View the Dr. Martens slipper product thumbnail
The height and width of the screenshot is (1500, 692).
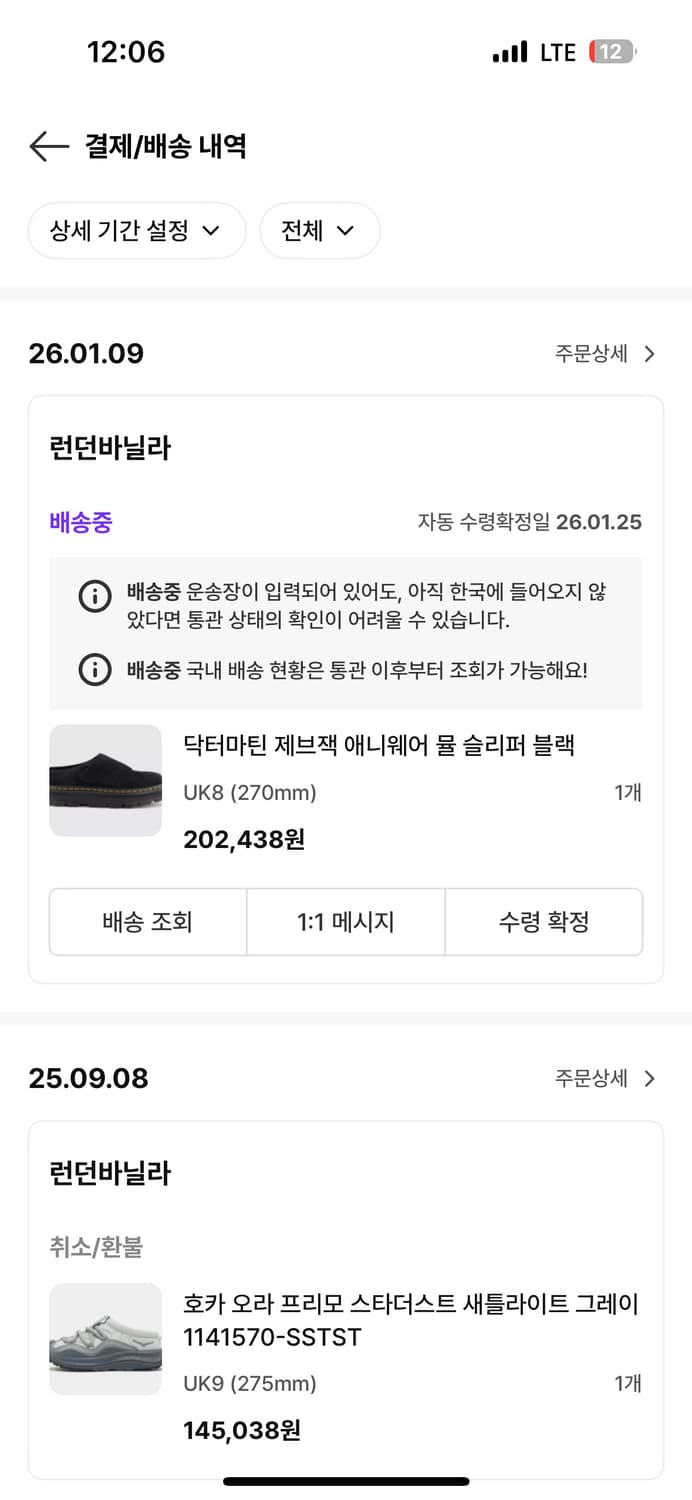click(105, 780)
